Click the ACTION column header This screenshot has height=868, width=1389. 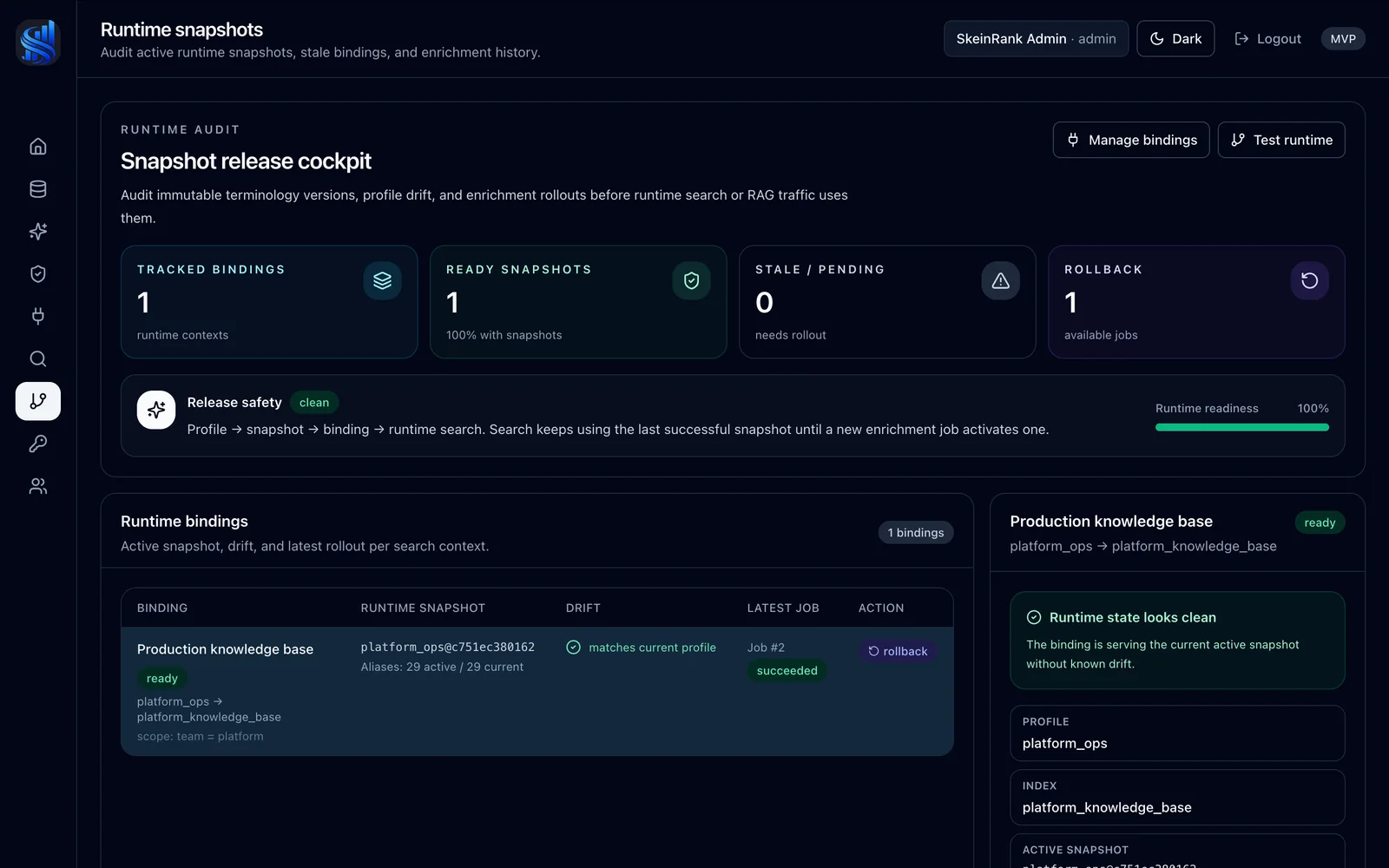point(881,608)
